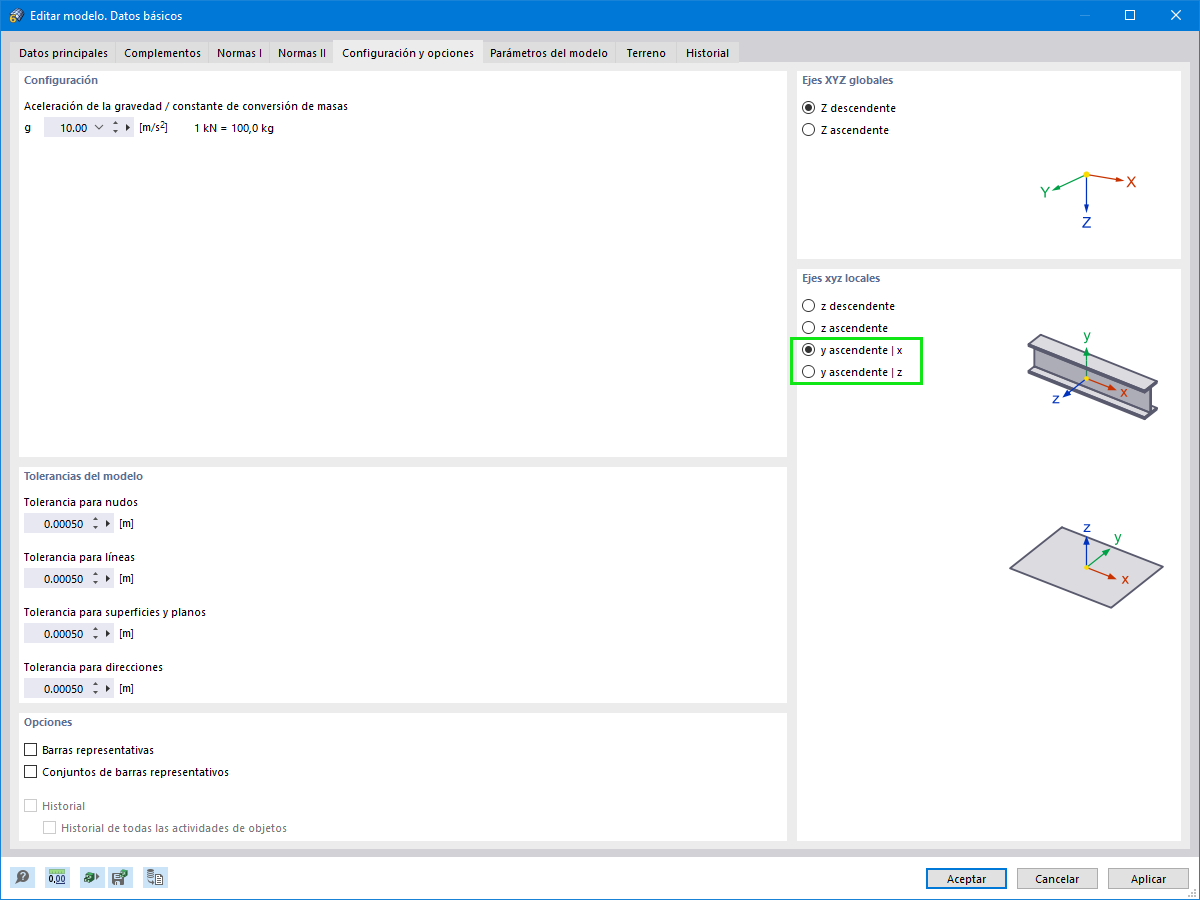1200x900 pixels.
Task: Open the units and decimal places icon
Action: click(57, 878)
